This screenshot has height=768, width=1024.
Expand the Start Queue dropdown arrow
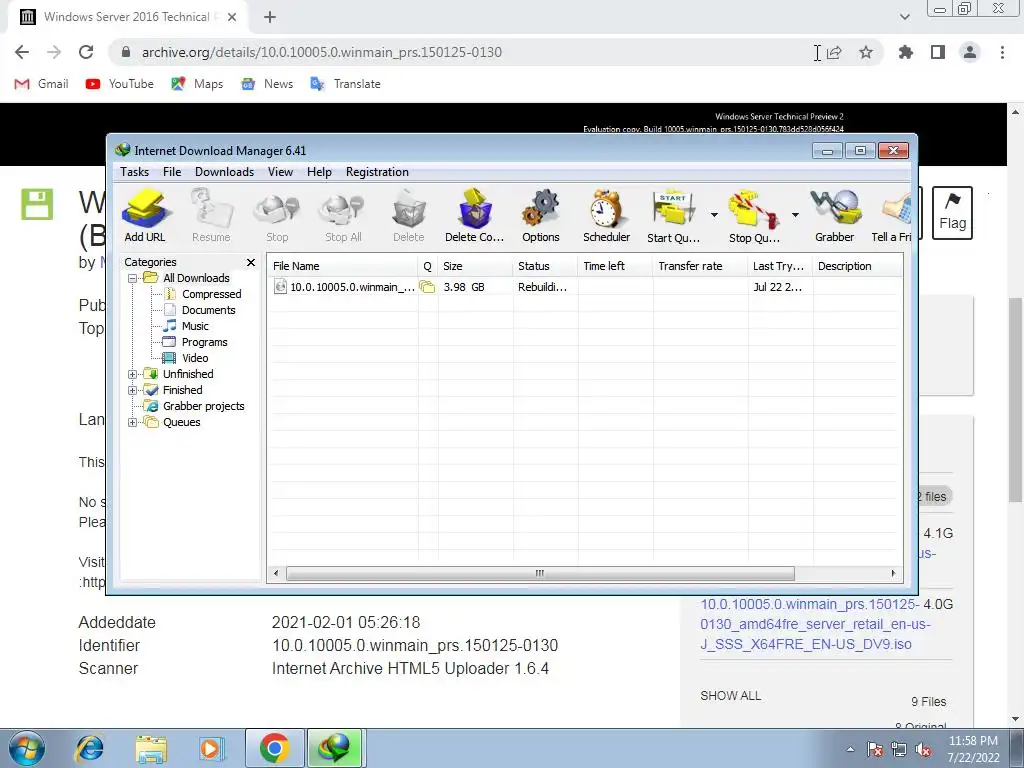point(714,214)
